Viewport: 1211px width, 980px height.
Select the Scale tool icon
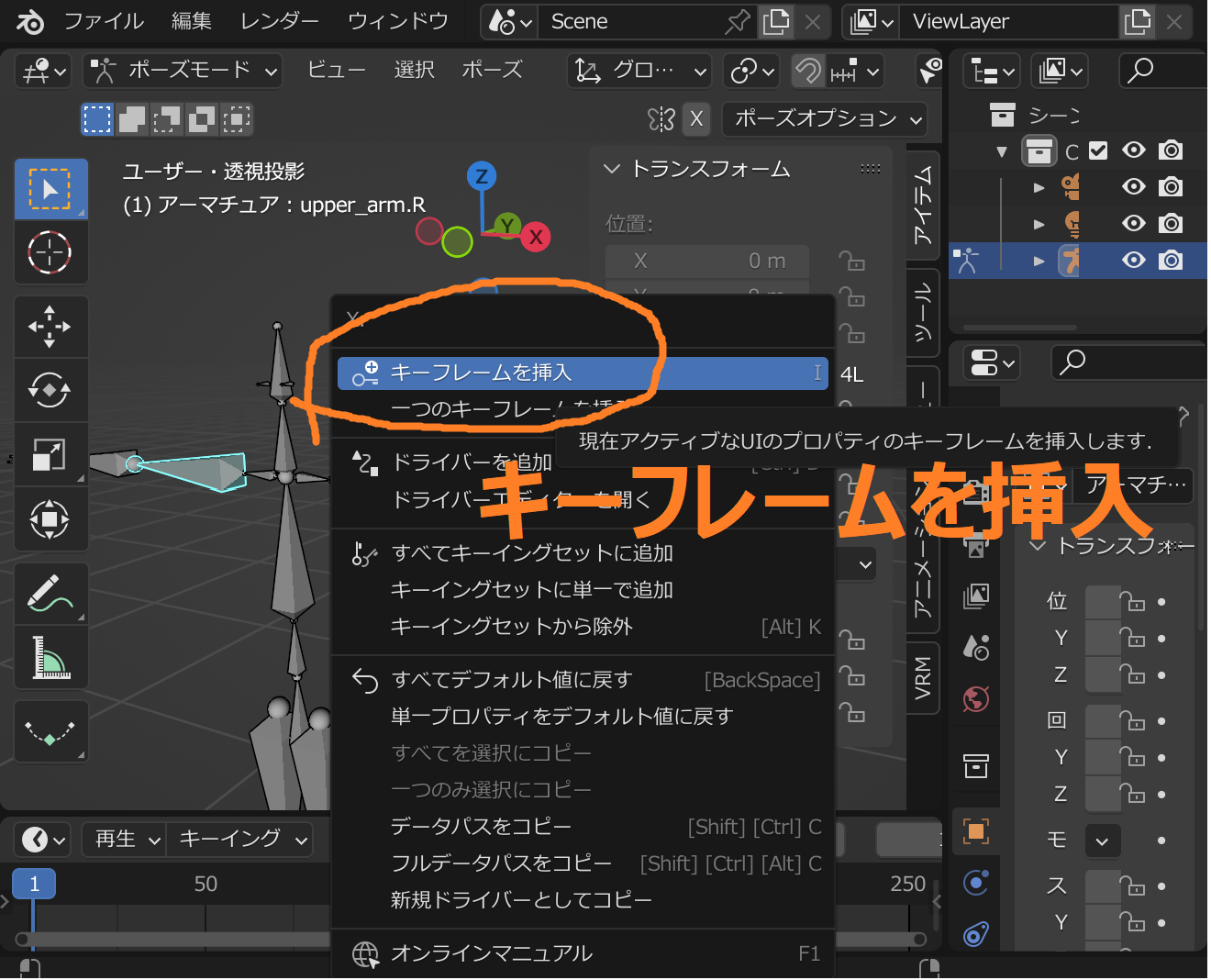(x=50, y=455)
